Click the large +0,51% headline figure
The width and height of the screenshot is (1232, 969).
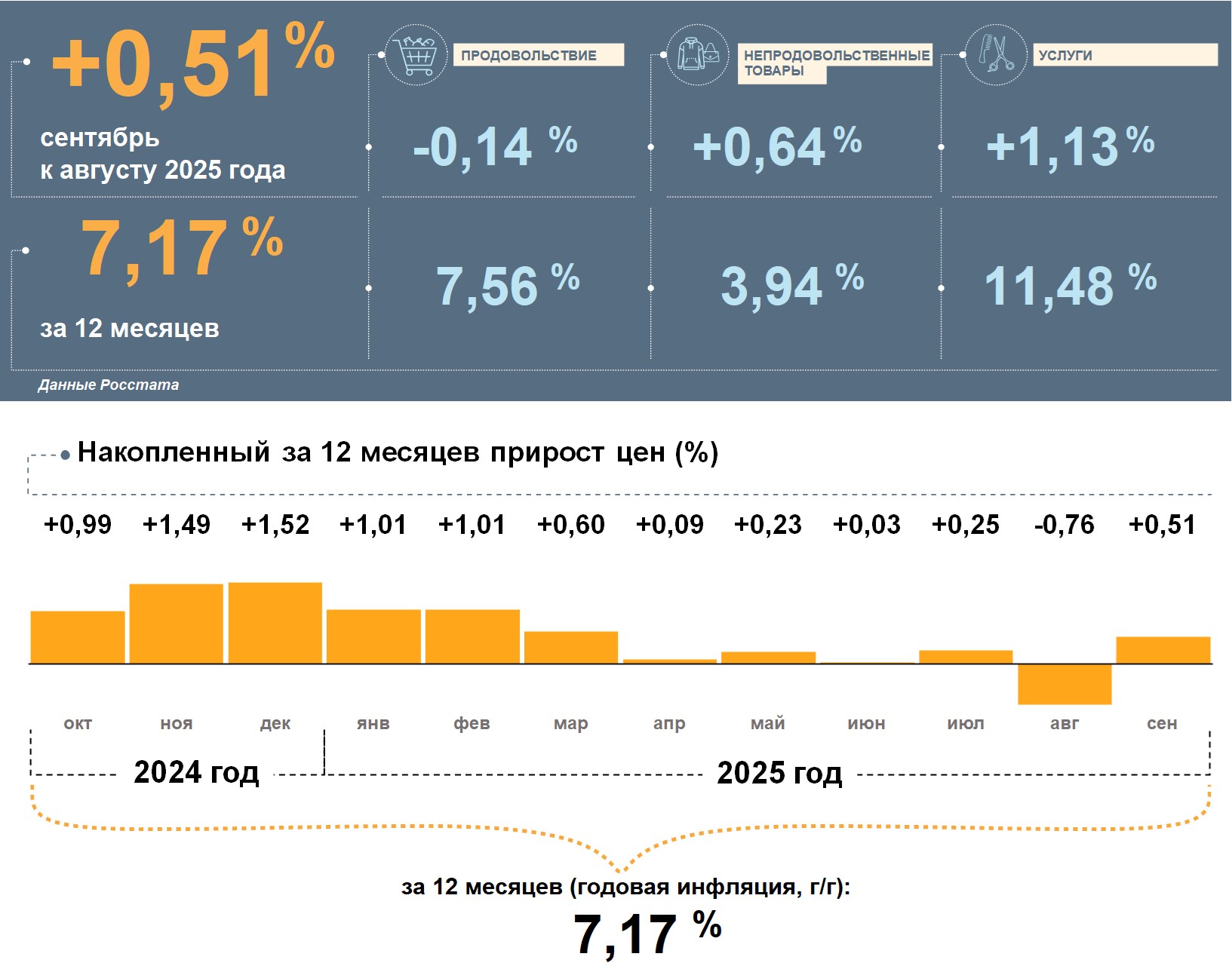point(192,64)
